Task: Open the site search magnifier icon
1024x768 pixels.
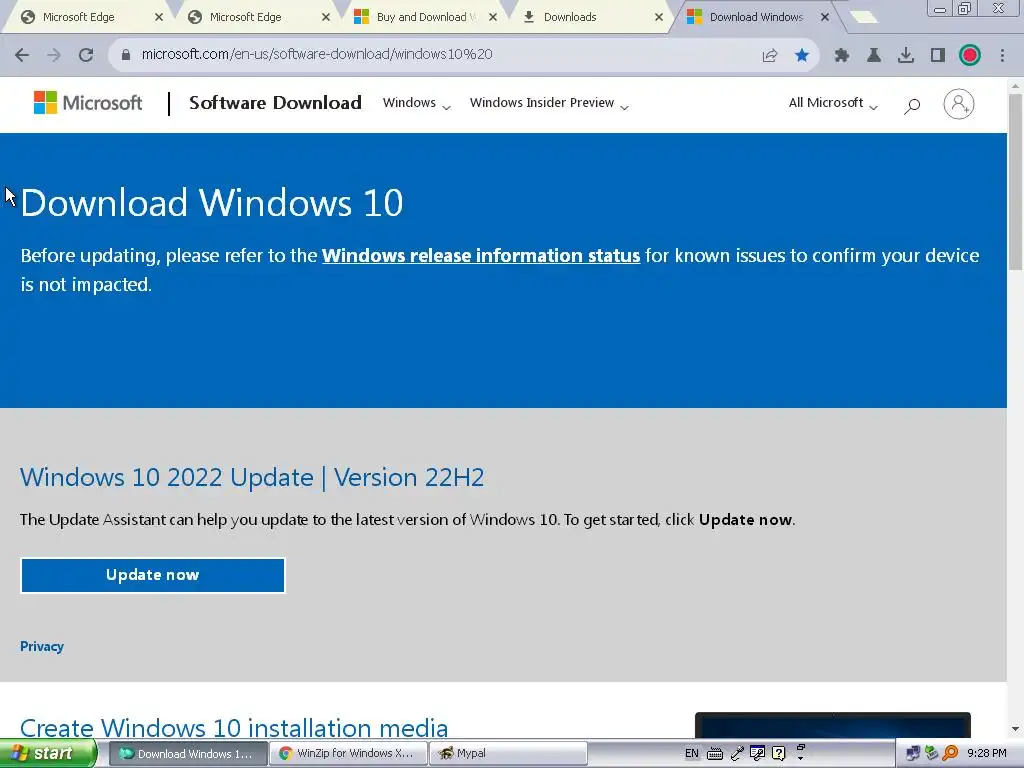Action: 912,105
